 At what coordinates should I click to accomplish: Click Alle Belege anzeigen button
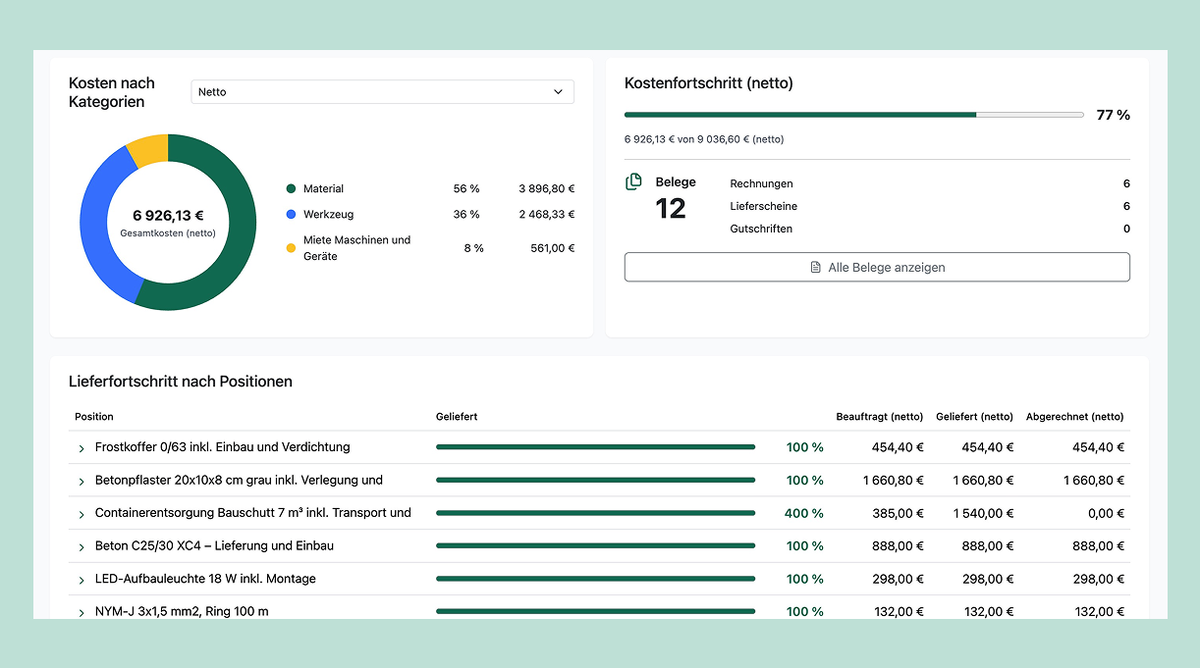pyautogui.click(x=877, y=267)
